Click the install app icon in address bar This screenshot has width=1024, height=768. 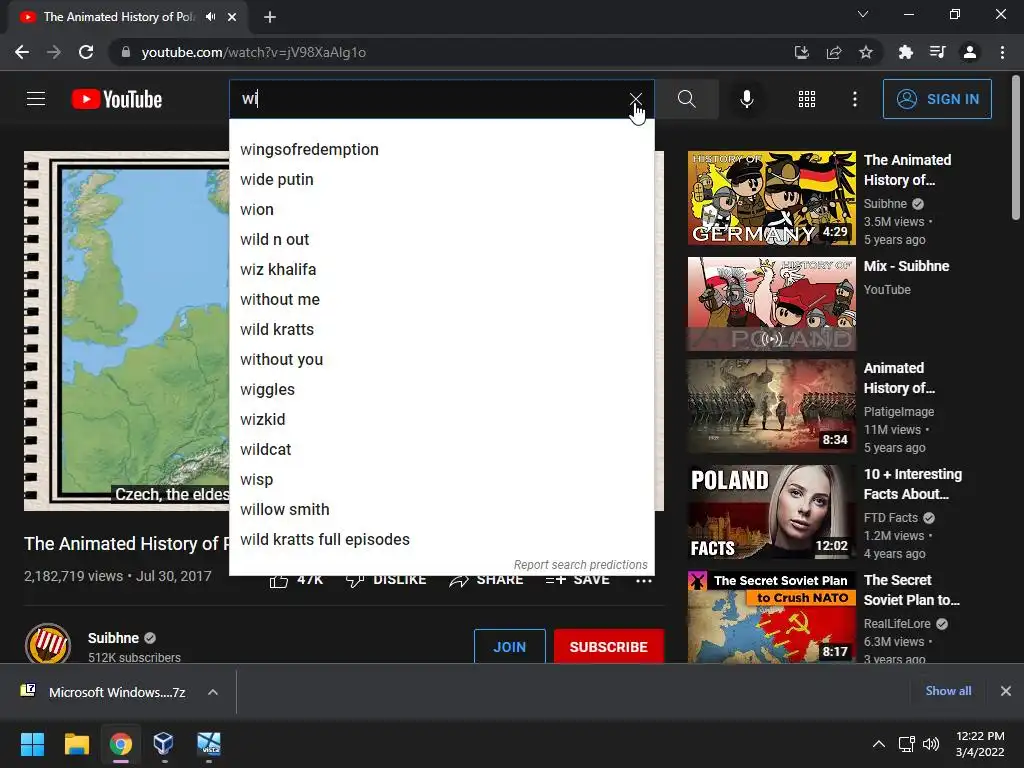coord(801,52)
